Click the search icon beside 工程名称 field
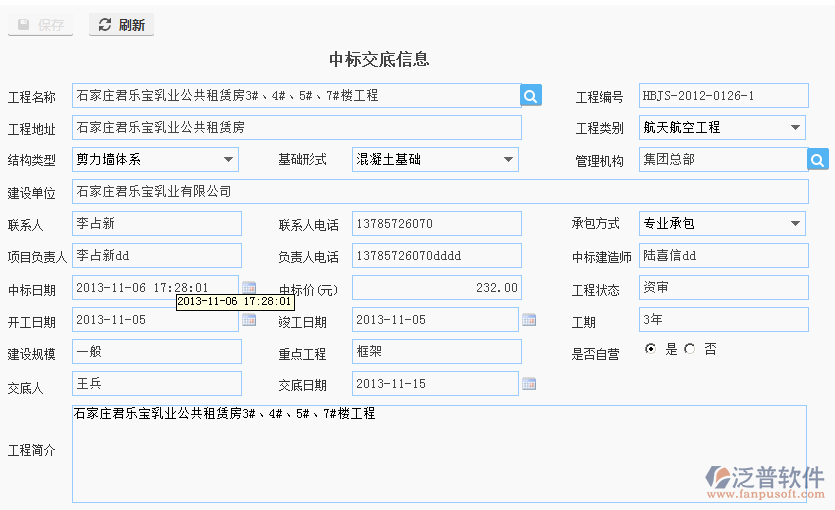Viewport: 835px width, 510px height. 531,96
